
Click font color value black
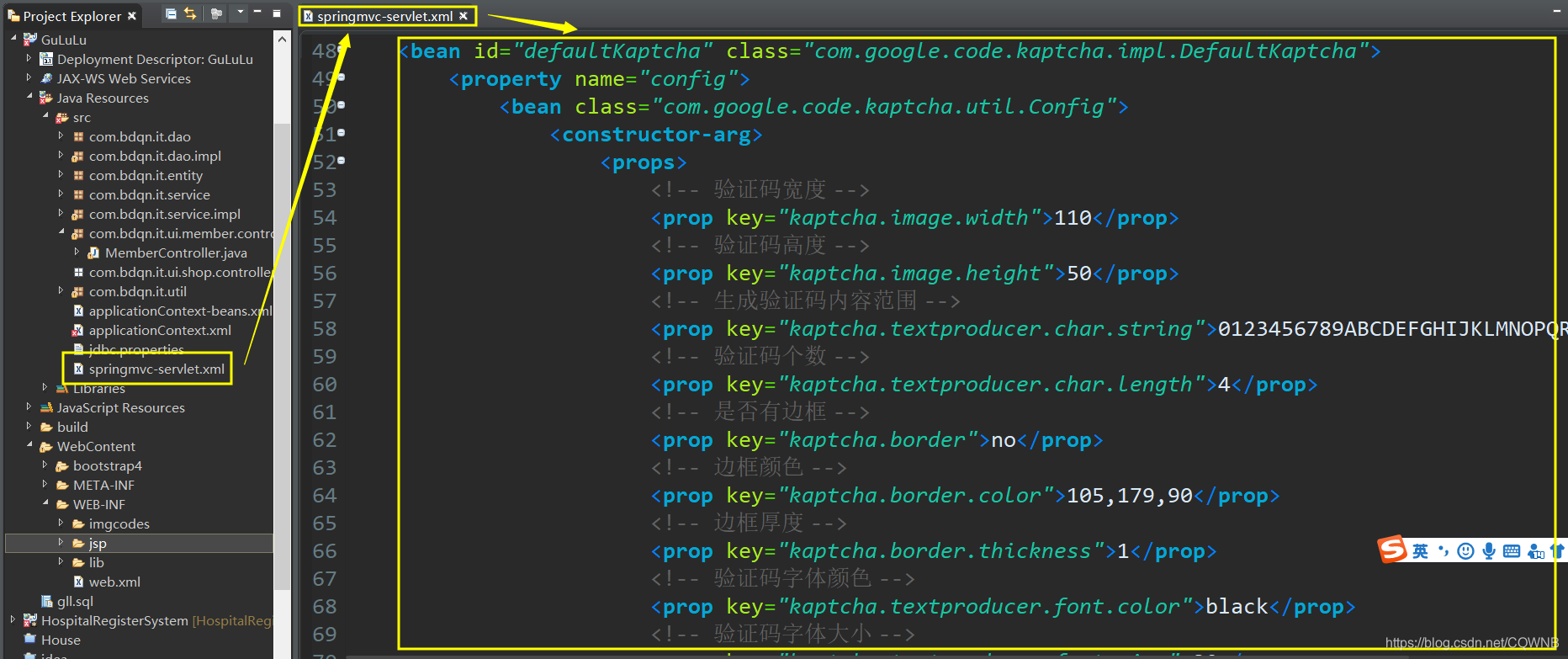click(1237, 607)
